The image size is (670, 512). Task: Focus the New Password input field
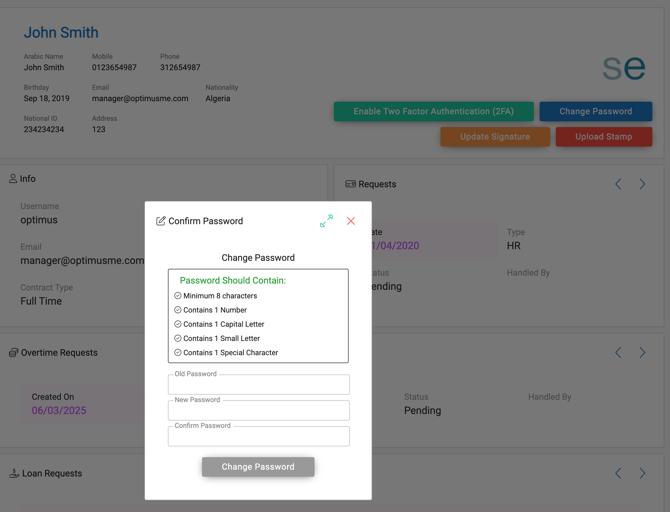258,411
